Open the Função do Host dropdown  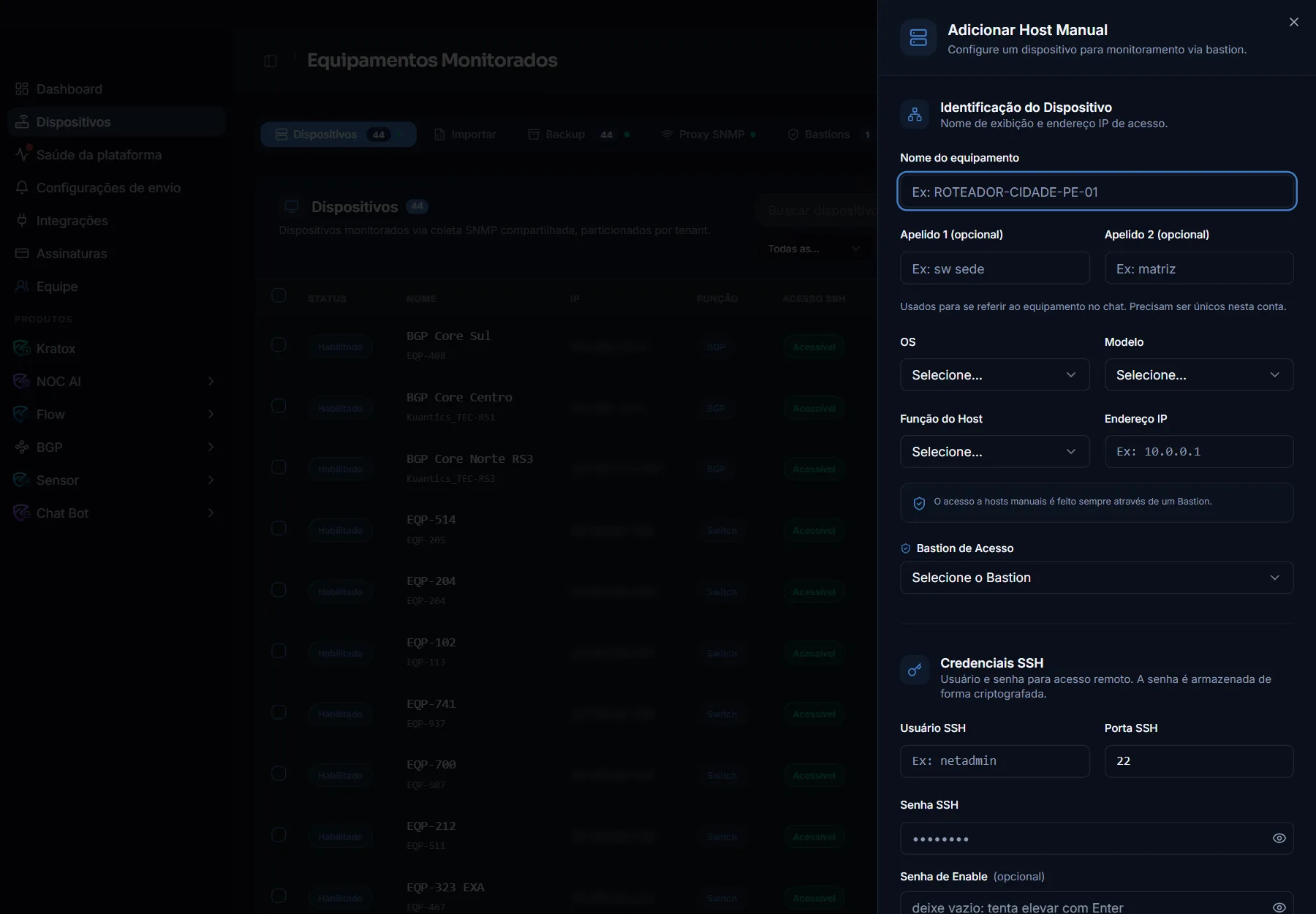tap(994, 451)
